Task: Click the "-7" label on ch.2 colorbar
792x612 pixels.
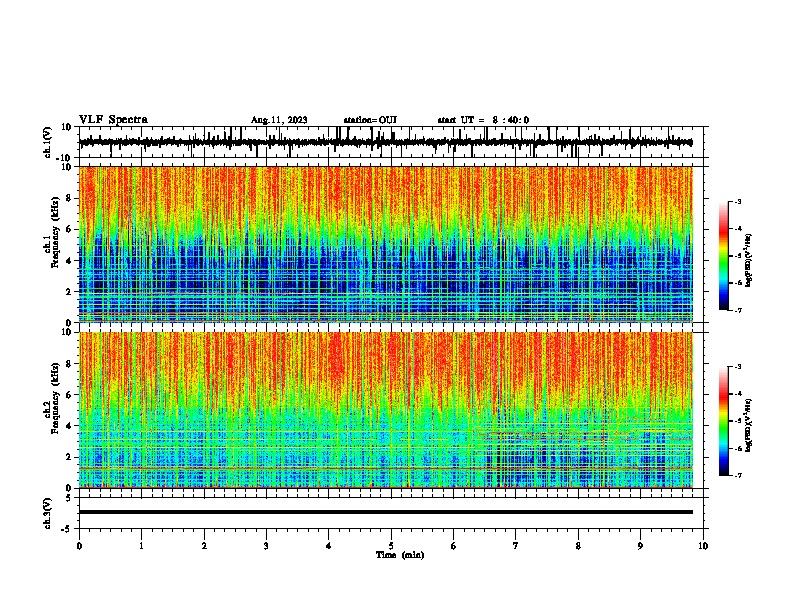Action: coord(738,475)
